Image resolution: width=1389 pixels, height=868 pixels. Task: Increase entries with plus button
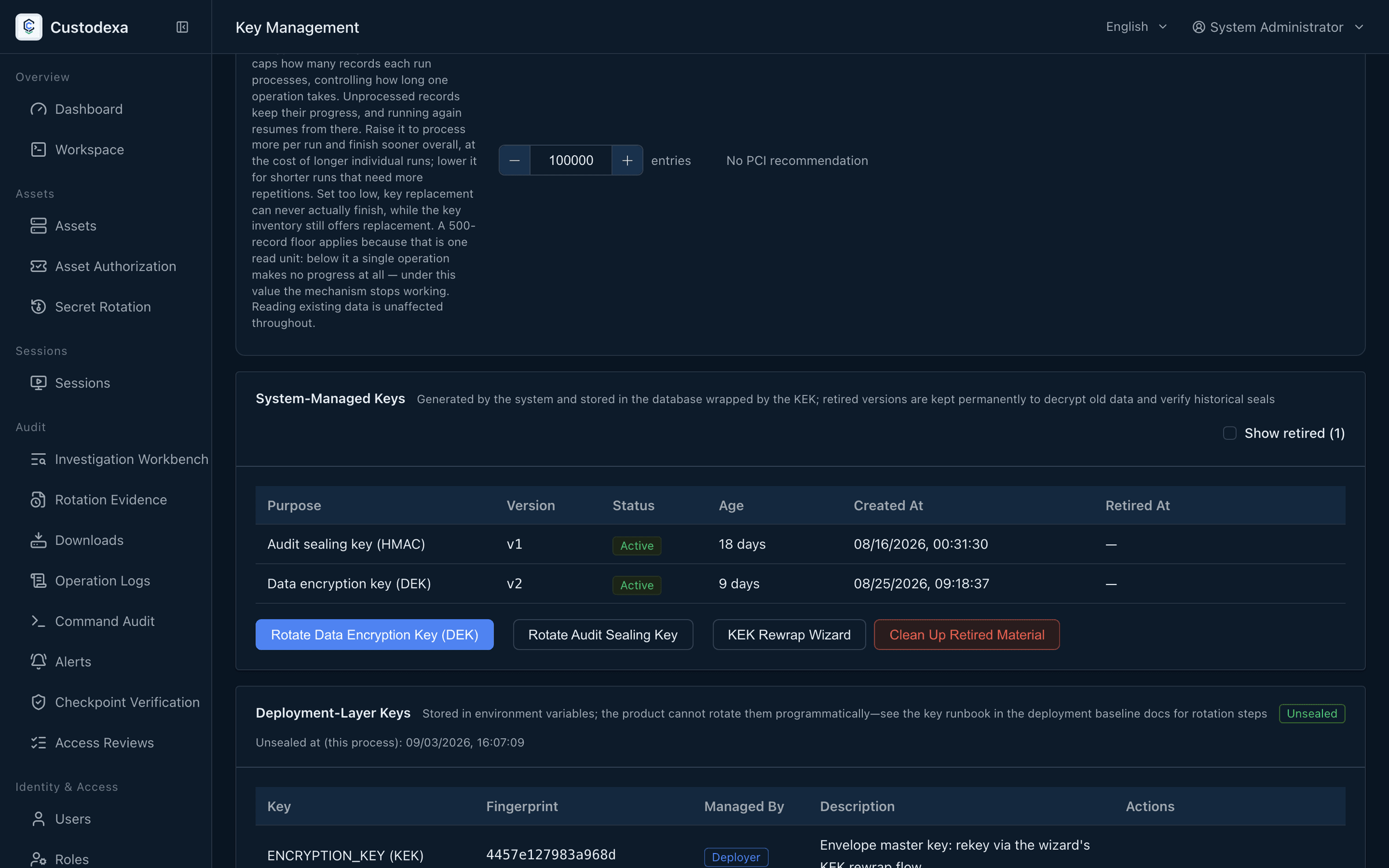click(627, 160)
